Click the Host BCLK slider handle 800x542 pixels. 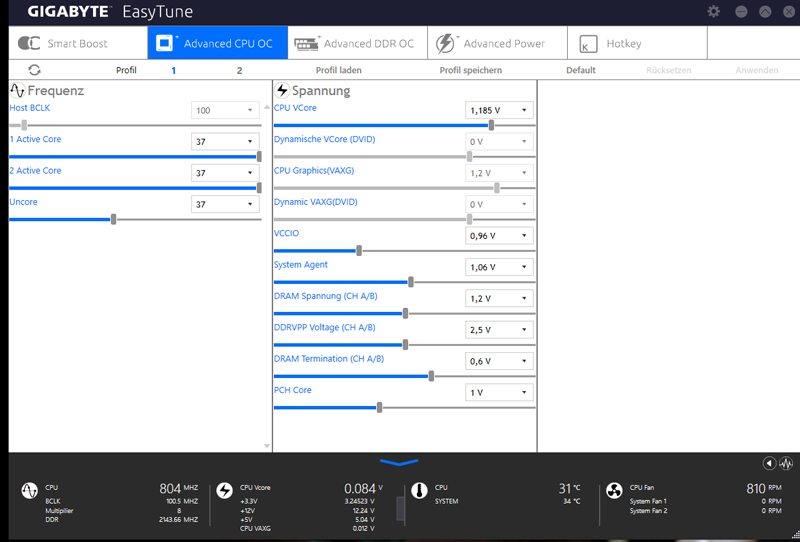click(x=24, y=125)
